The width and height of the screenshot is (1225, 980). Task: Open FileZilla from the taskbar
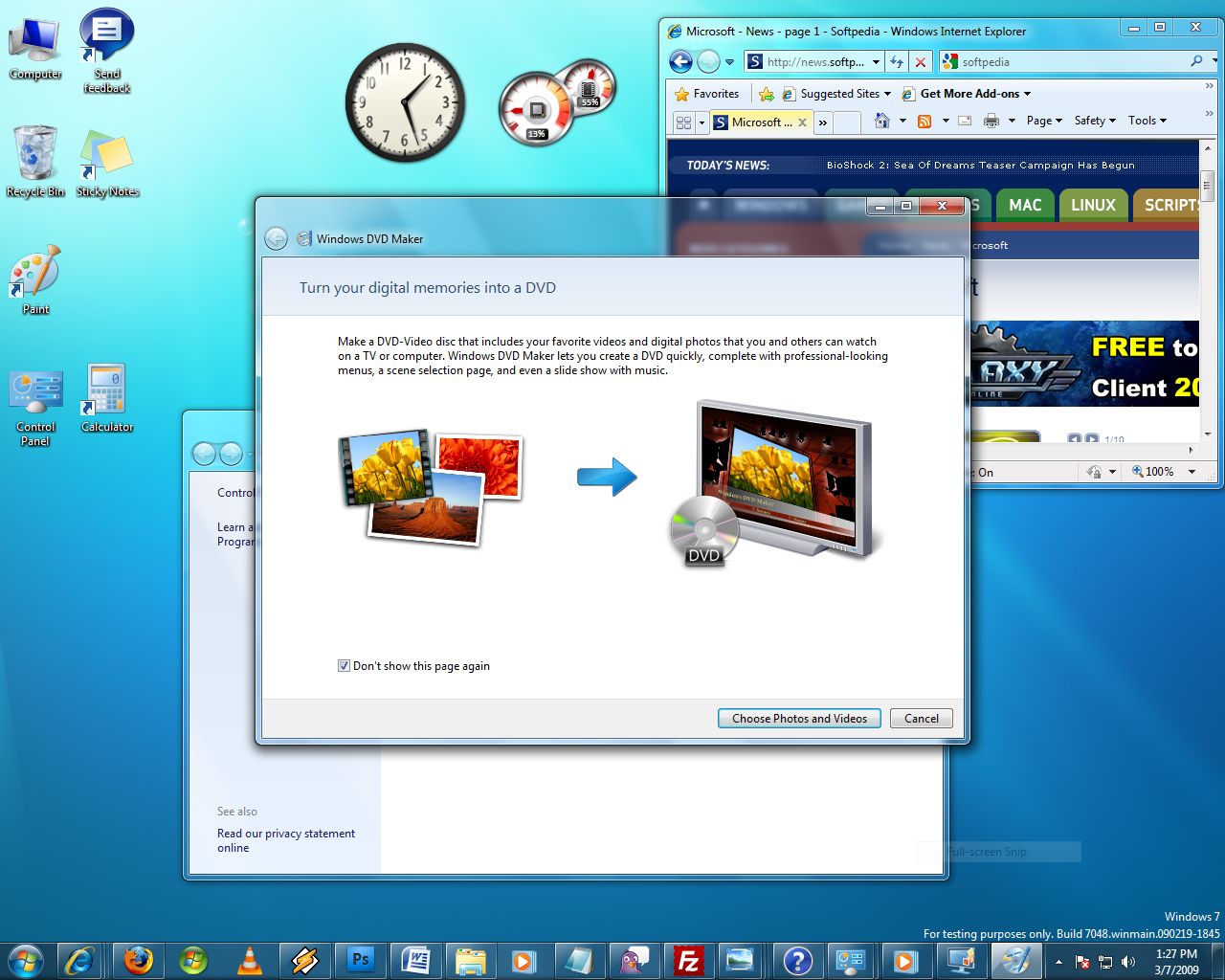688,960
